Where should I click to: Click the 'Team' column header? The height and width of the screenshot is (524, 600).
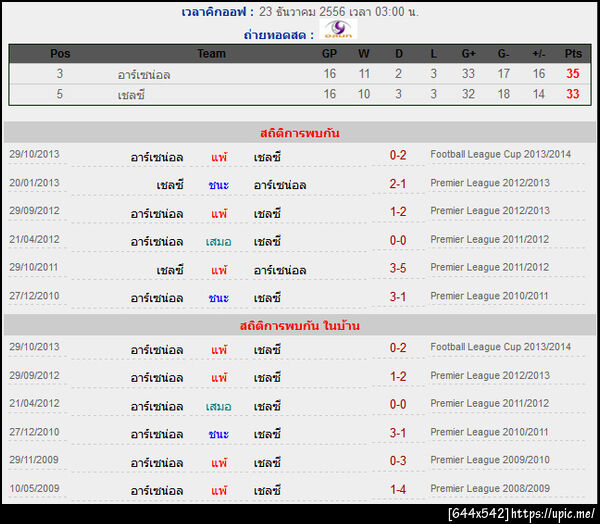click(x=211, y=54)
